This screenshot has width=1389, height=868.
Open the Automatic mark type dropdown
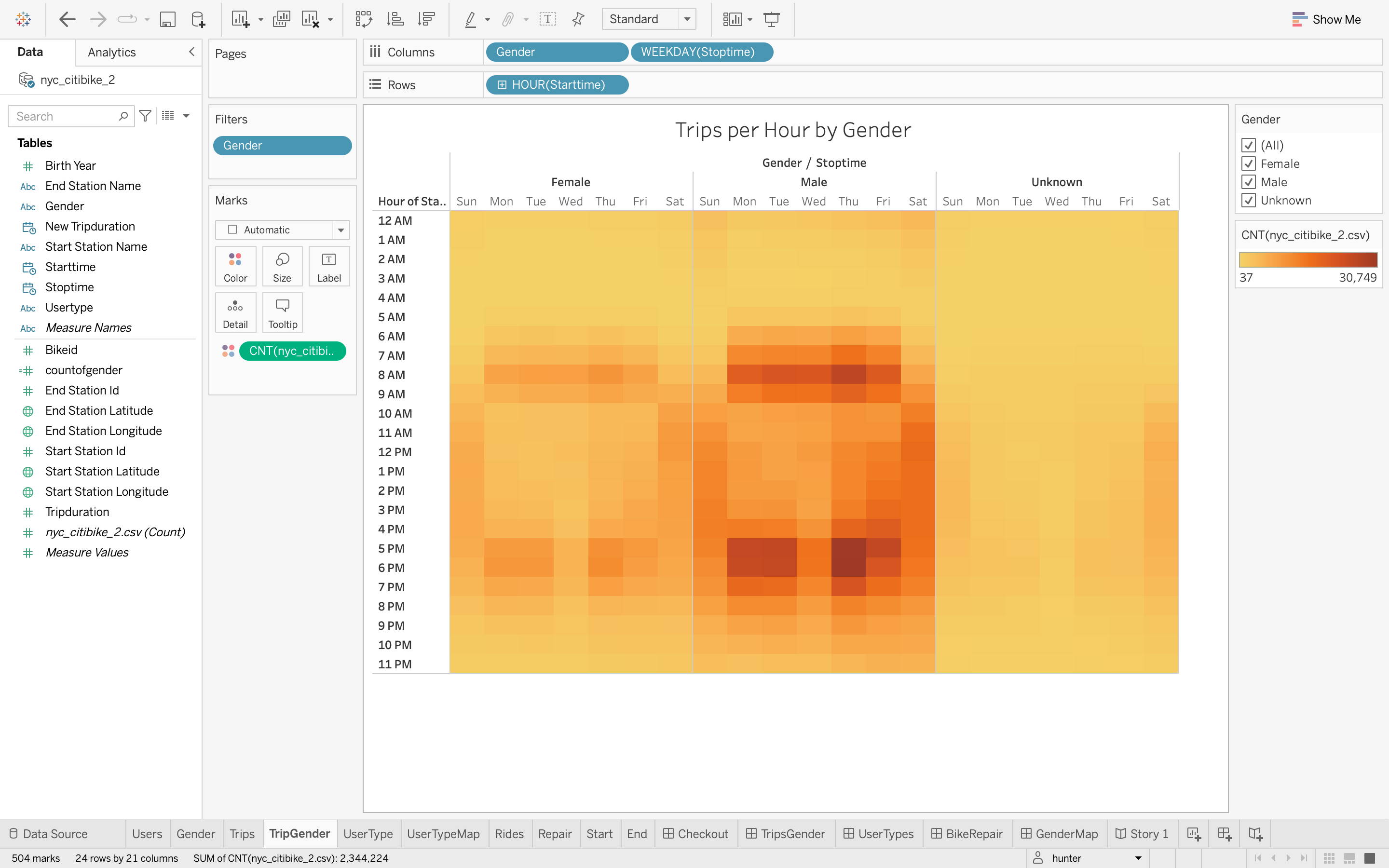pos(340,230)
